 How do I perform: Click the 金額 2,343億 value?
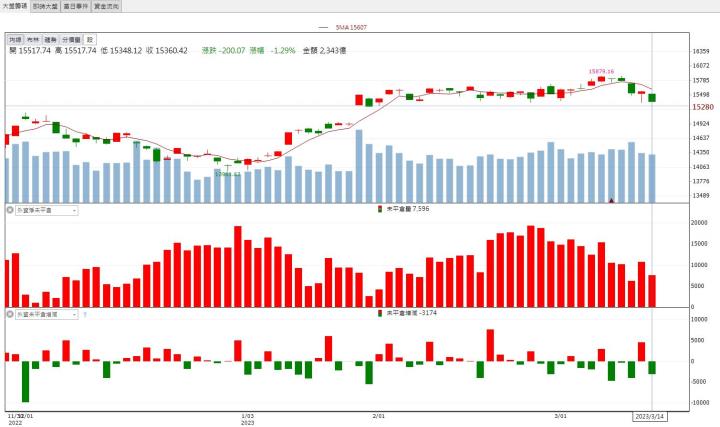324,51
